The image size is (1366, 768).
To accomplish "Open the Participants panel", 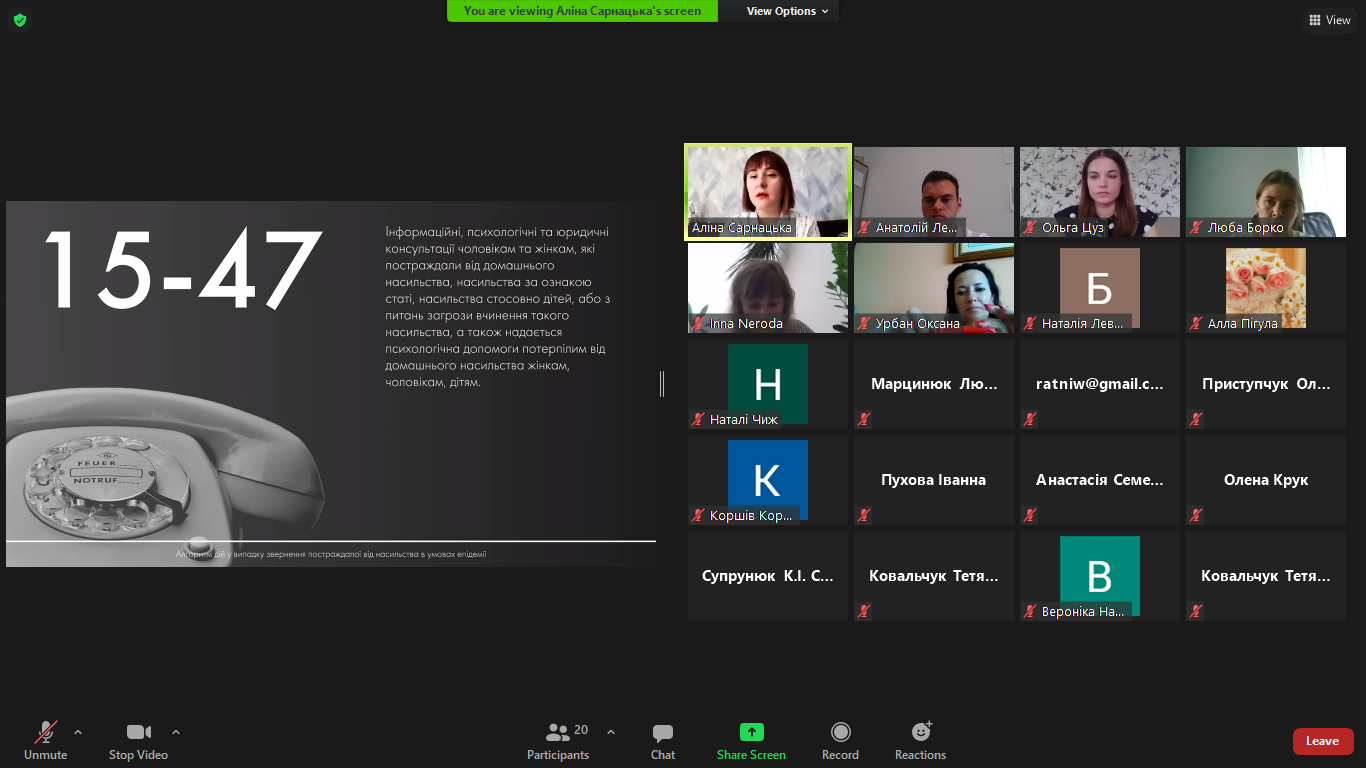I will click(558, 741).
